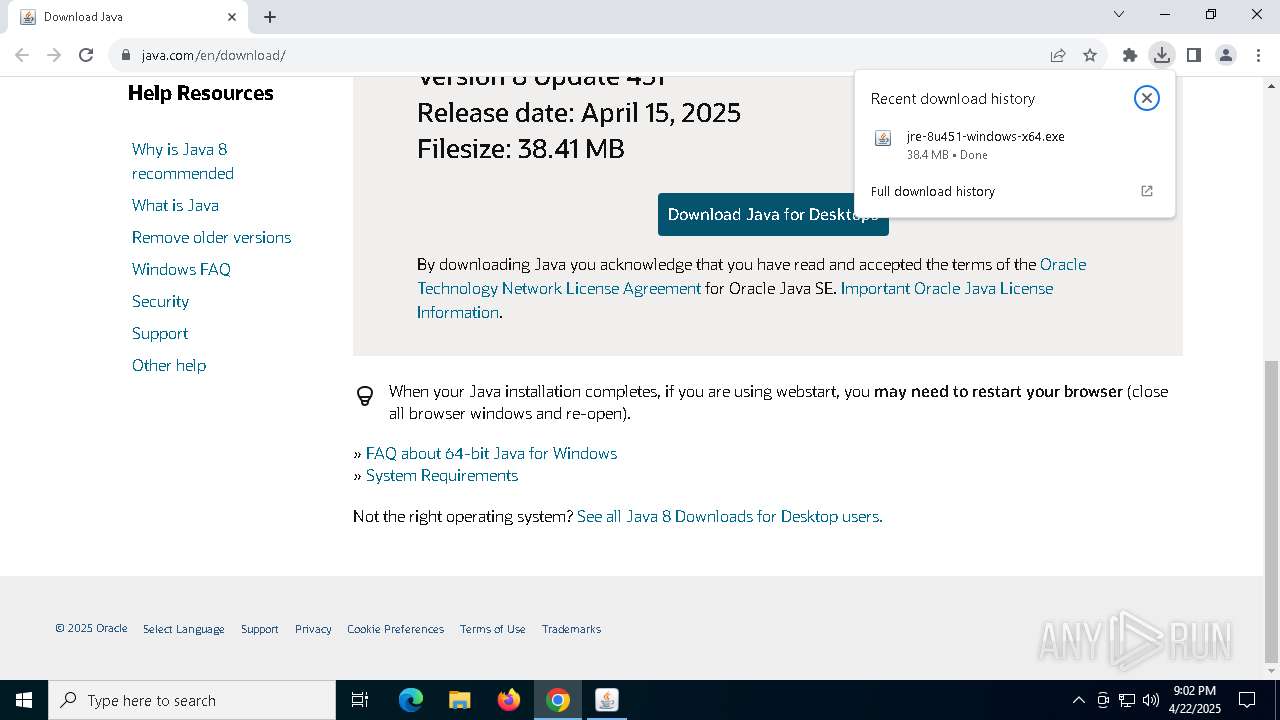This screenshot has width=1280, height=720.
Task: Click the Downloads icon in Chrome toolbar
Action: [x=1161, y=55]
